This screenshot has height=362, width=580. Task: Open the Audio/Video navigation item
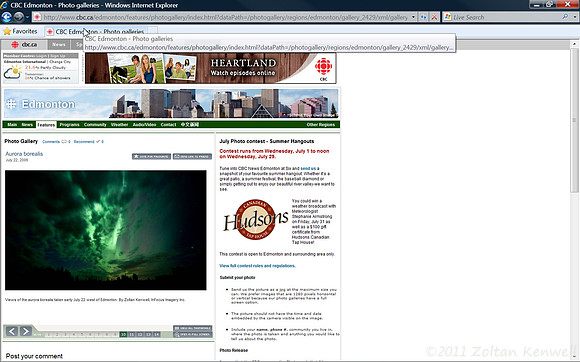click(144, 125)
